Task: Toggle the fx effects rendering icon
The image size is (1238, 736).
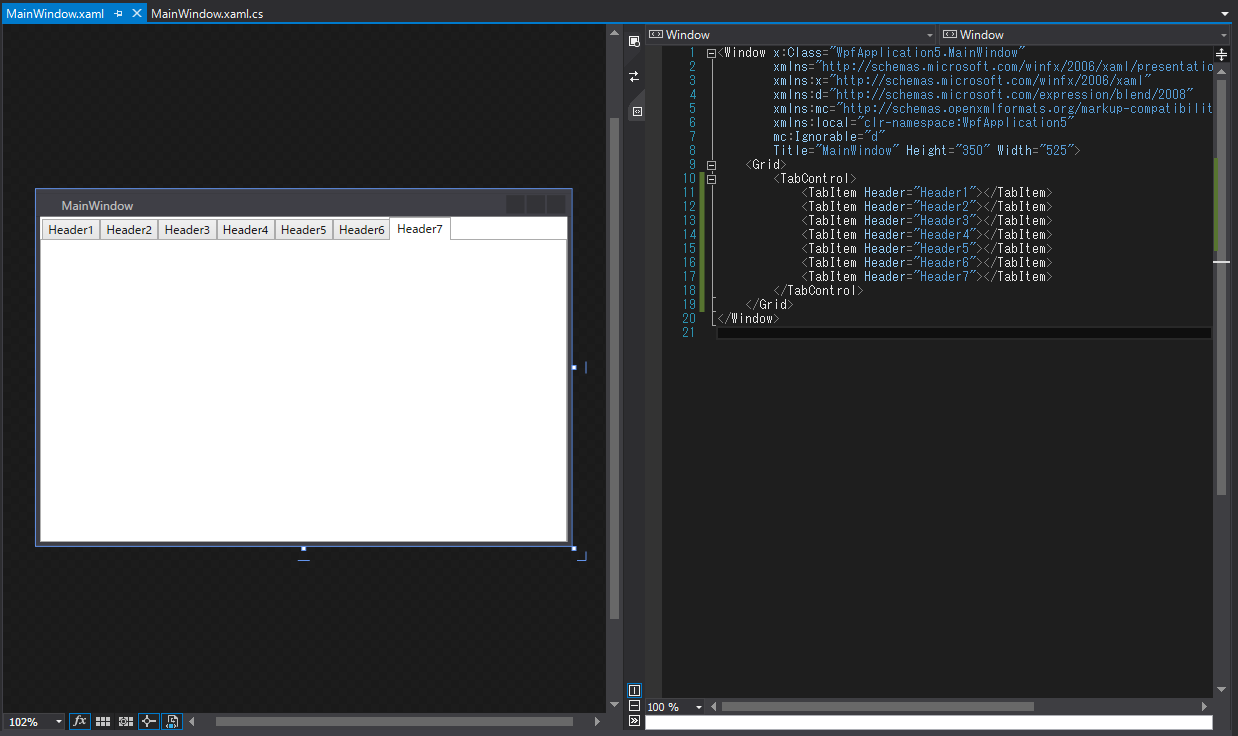Action: [x=79, y=720]
